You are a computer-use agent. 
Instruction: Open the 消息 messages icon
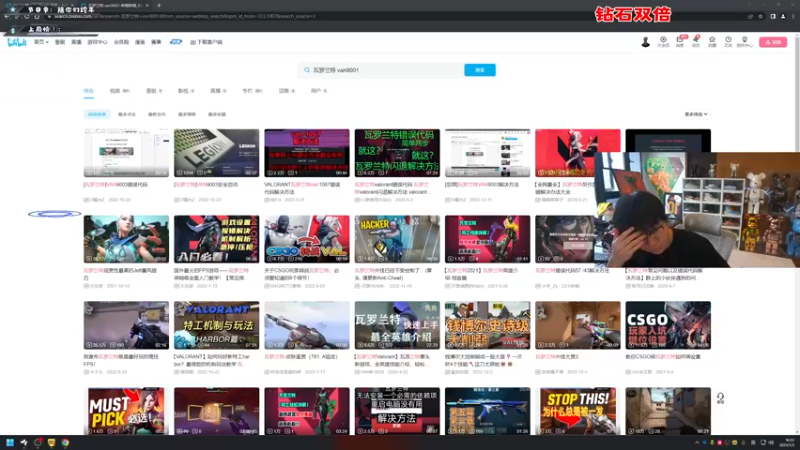[680, 42]
